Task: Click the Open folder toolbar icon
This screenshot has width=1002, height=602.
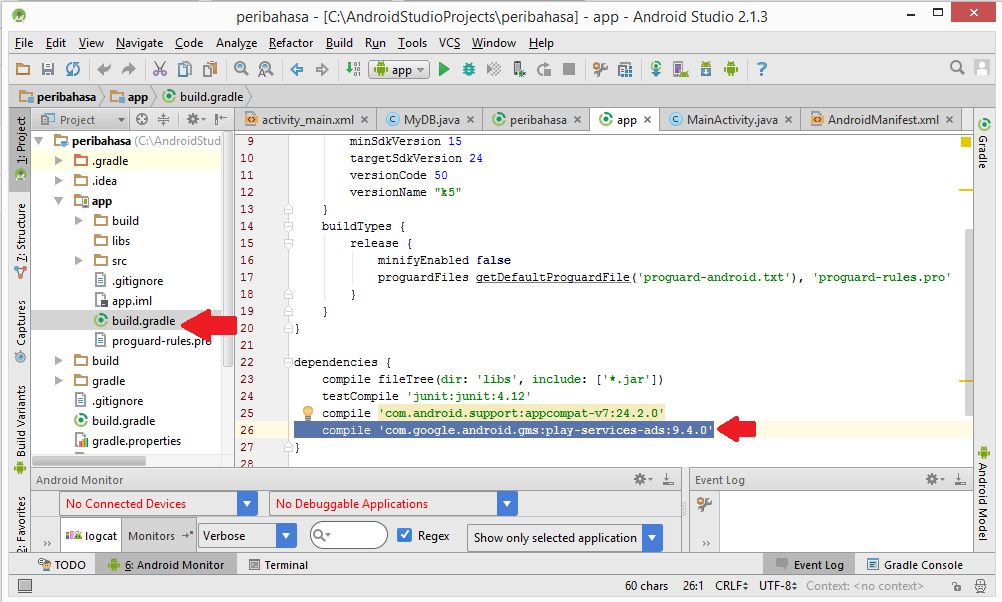Action: pos(23,69)
